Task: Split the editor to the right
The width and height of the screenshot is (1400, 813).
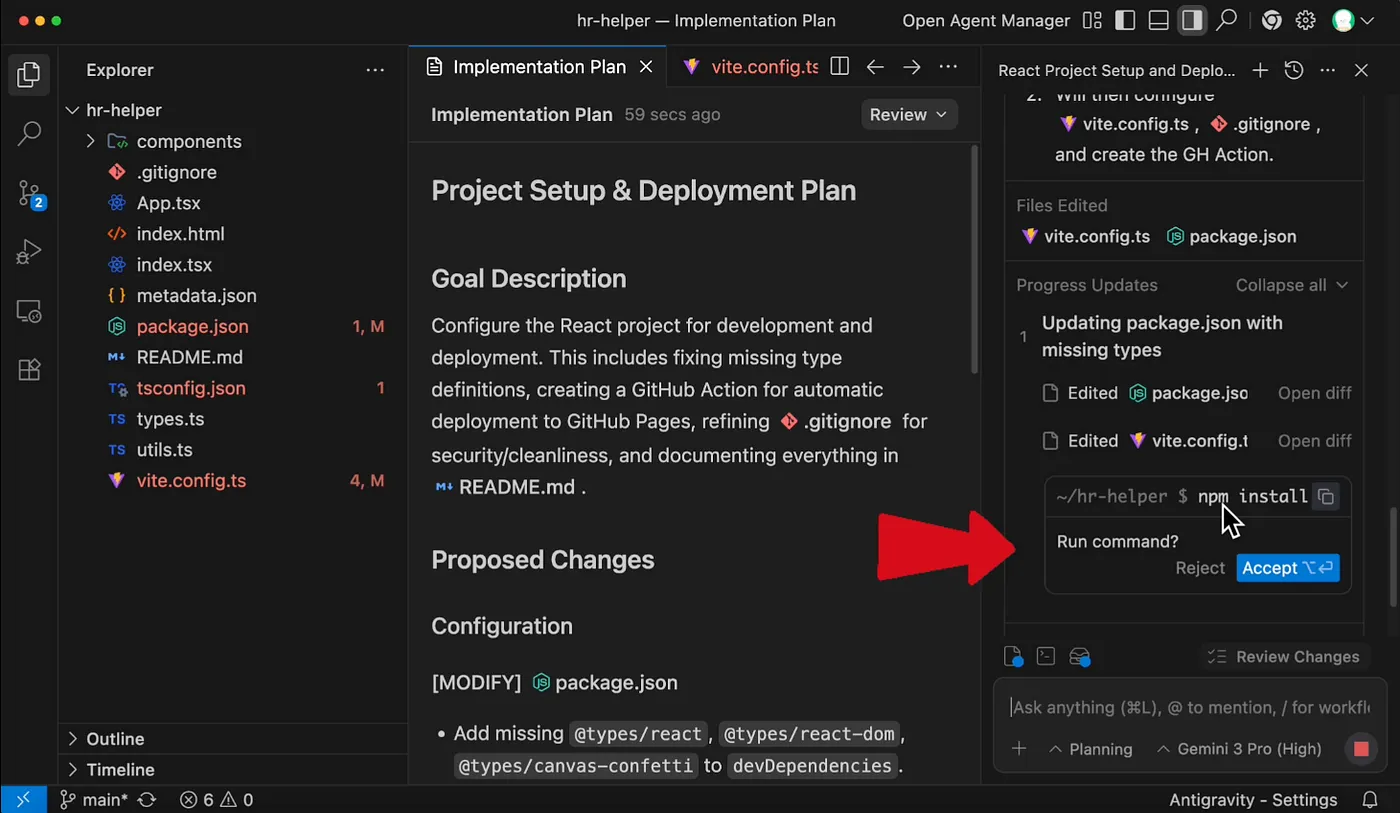Action: pos(840,67)
